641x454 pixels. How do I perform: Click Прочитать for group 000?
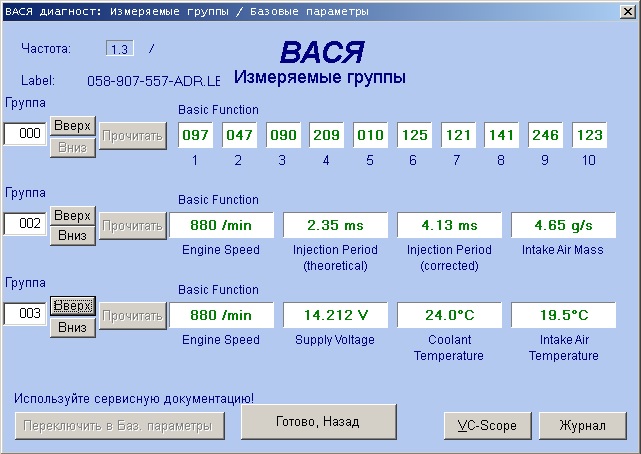[132, 136]
